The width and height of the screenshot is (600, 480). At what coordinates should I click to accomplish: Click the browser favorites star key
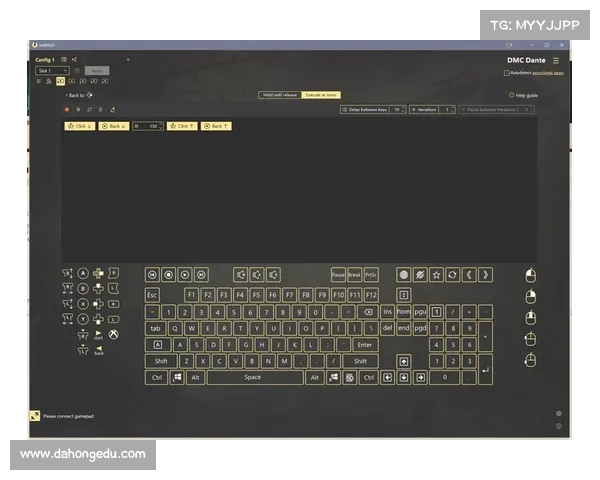(x=436, y=274)
